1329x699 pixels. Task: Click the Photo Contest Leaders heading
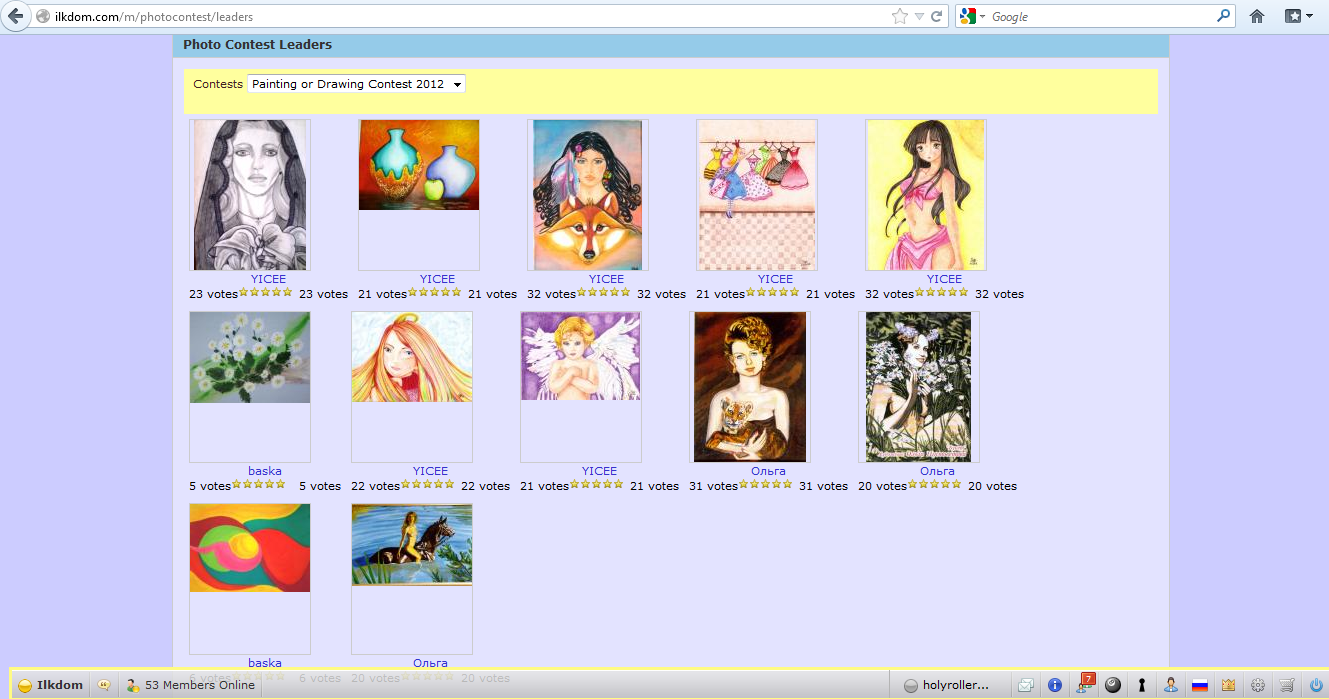tap(258, 45)
